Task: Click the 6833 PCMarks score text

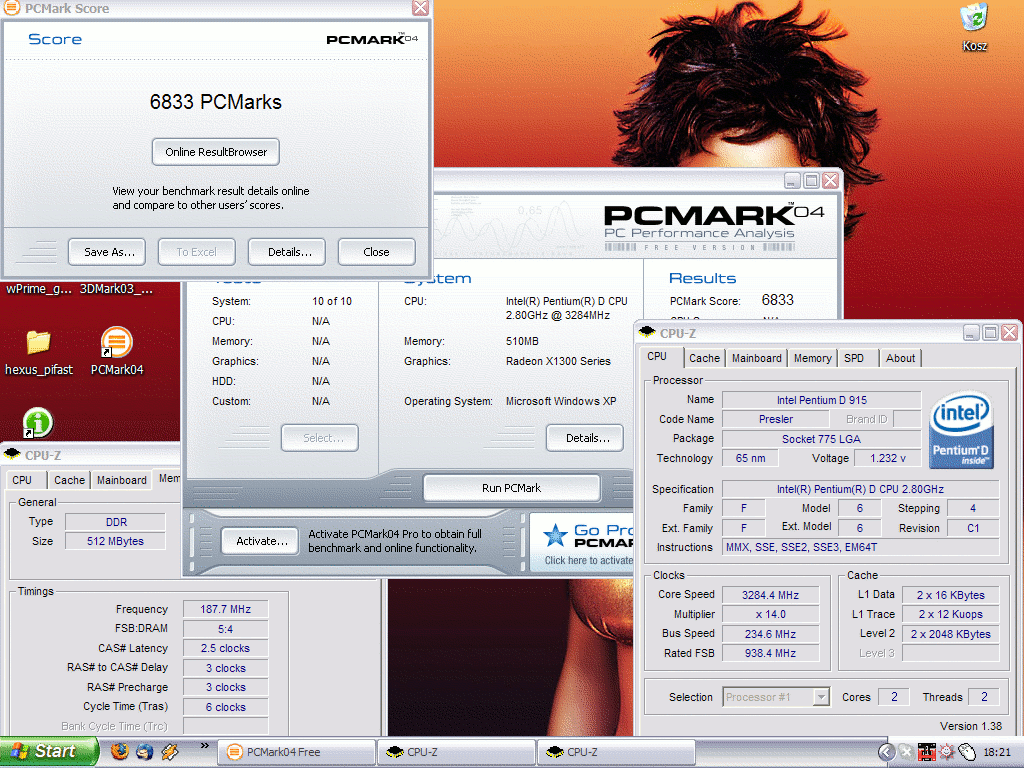Action: (x=216, y=102)
